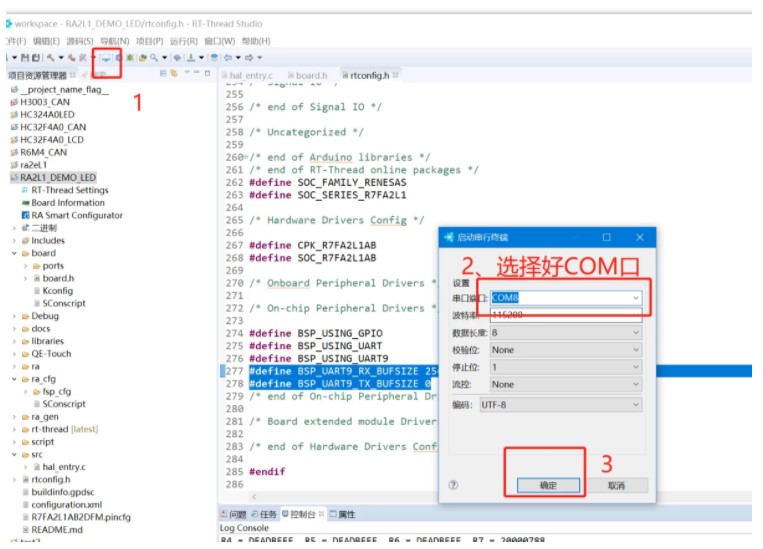Select the configuration.xml file

(62, 504)
